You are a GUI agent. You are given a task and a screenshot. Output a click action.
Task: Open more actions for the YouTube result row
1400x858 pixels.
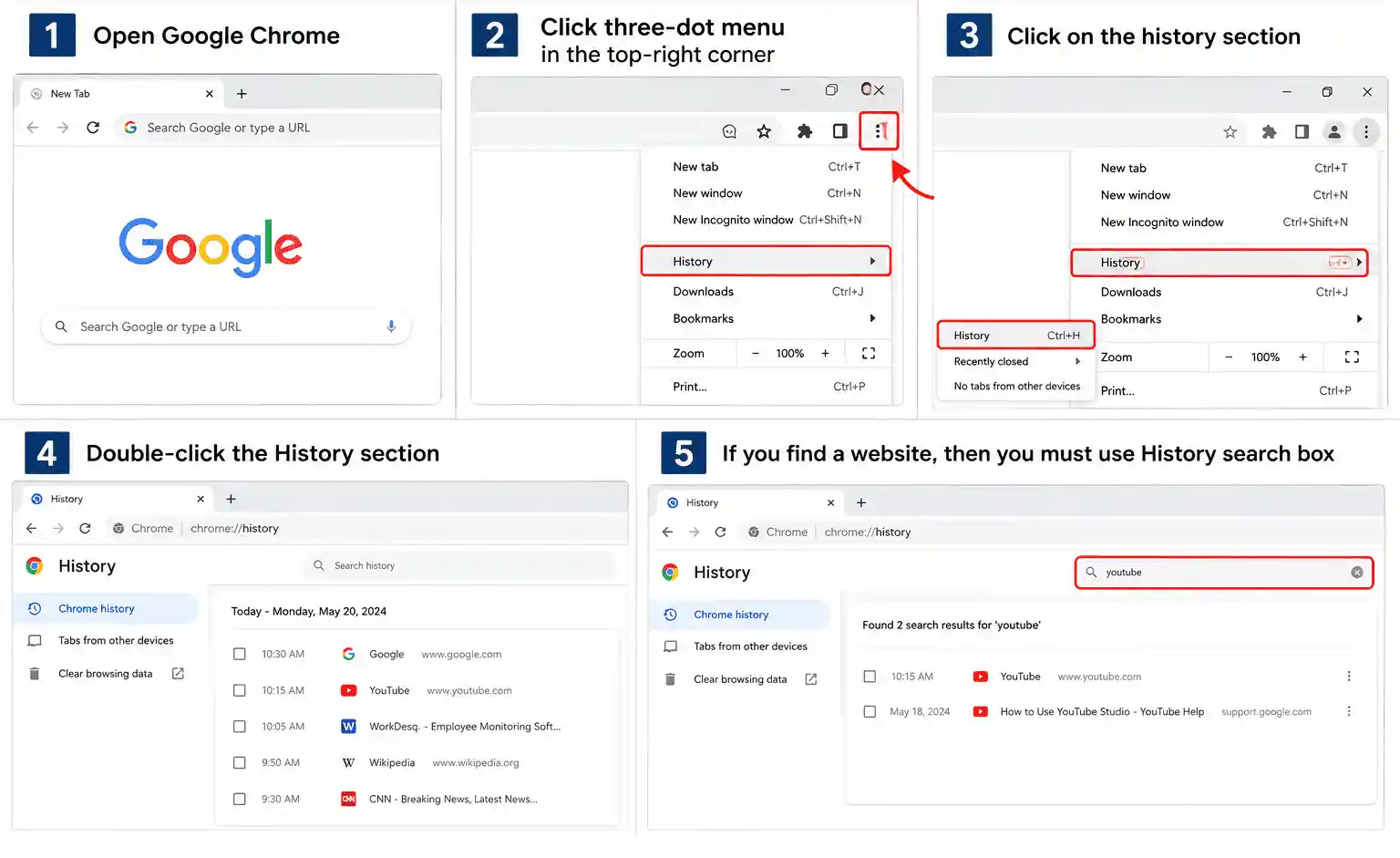1349,677
